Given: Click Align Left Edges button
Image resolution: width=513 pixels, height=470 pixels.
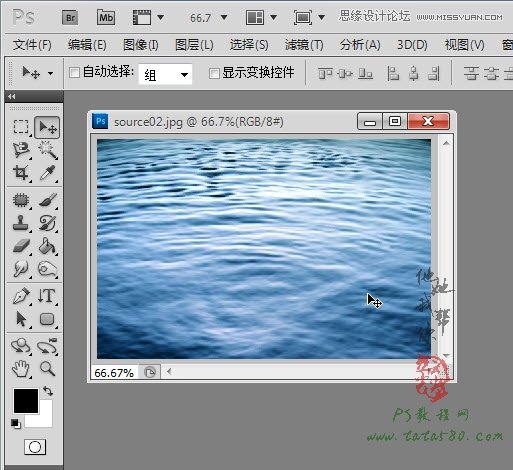Looking at the screenshot, I should [393, 73].
